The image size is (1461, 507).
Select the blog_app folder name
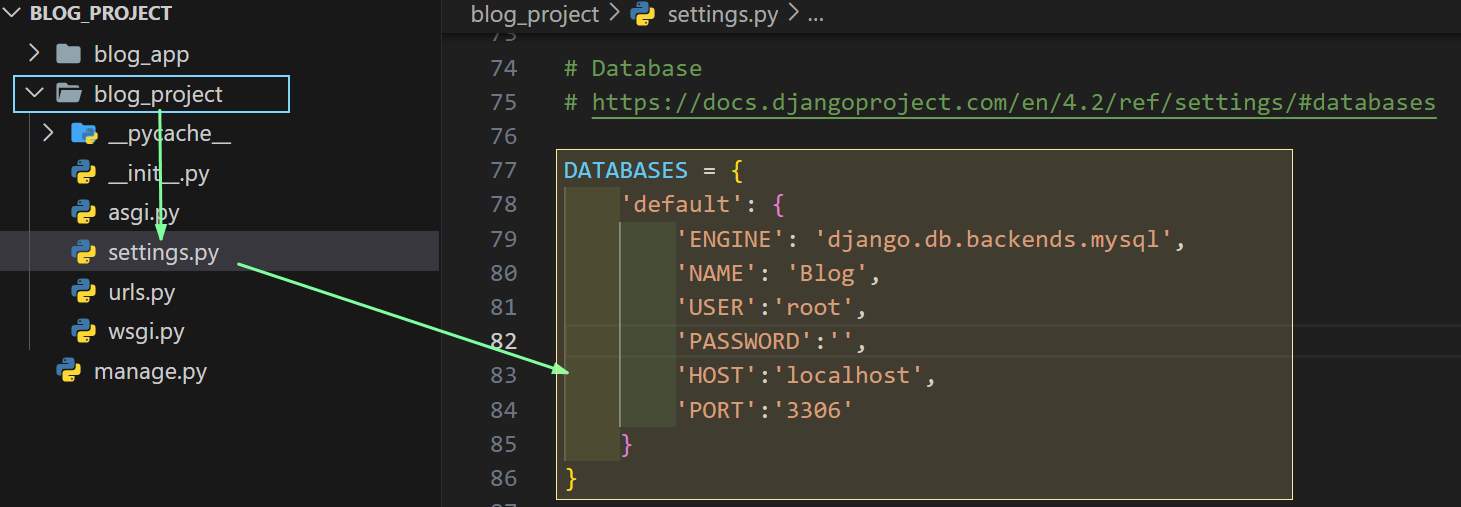141,54
